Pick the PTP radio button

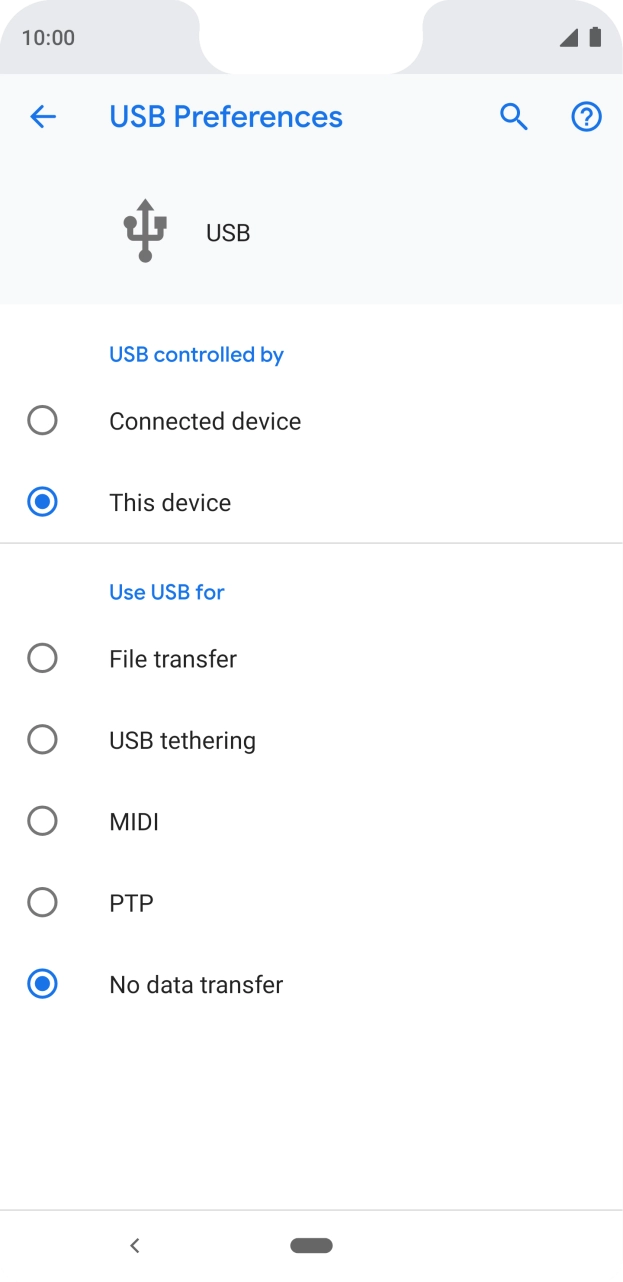click(x=42, y=903)
